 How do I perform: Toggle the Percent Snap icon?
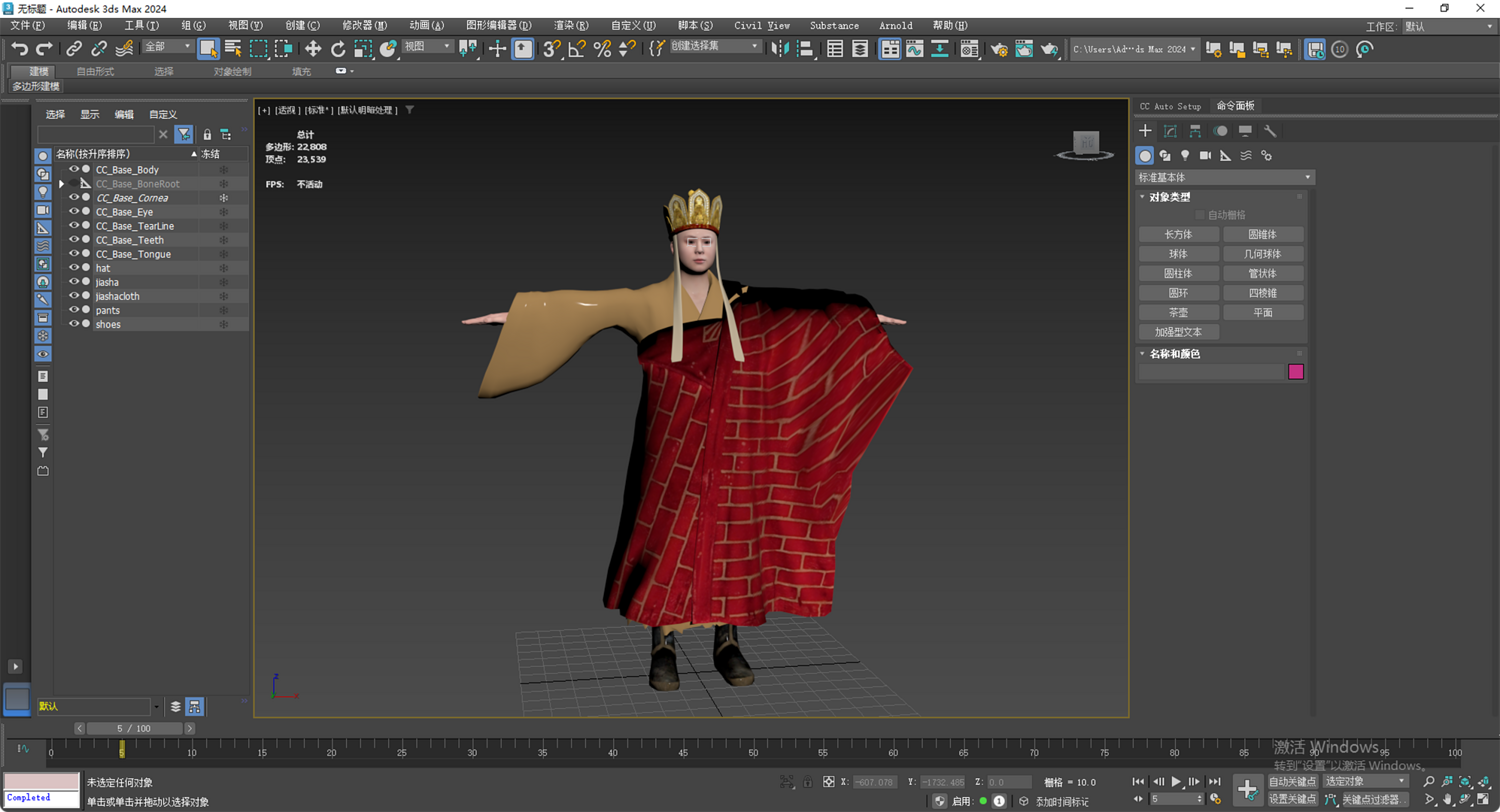602,48
